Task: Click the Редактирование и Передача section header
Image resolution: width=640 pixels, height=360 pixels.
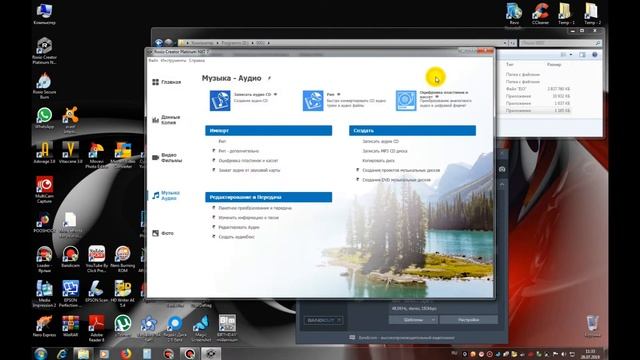Action: click(269, 197)
